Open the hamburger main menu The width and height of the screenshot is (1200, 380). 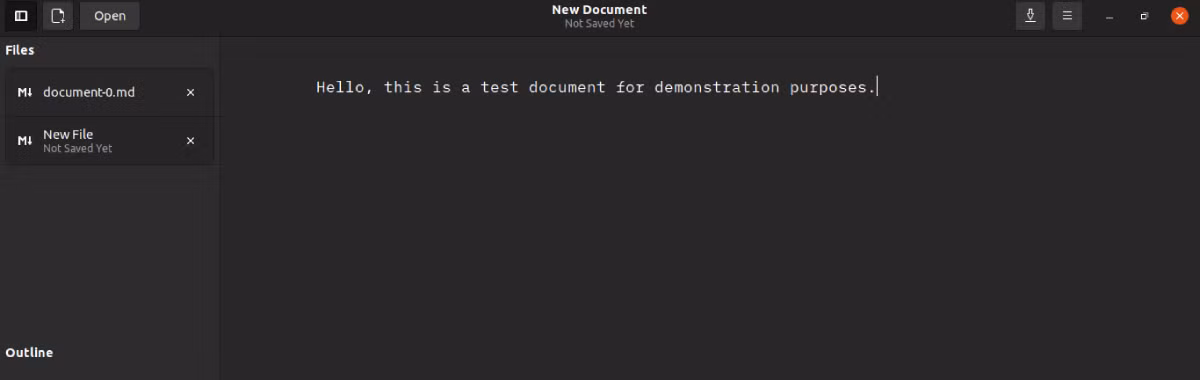tap(1067, 16)
